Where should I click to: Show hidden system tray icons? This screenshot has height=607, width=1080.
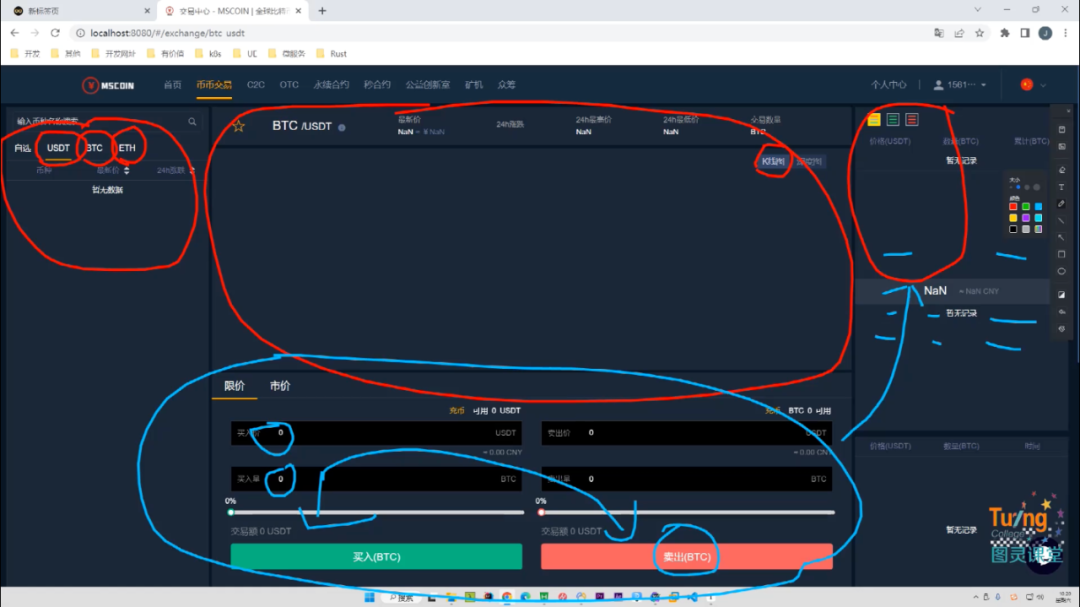pyautogui.click(x=975, y=597)
